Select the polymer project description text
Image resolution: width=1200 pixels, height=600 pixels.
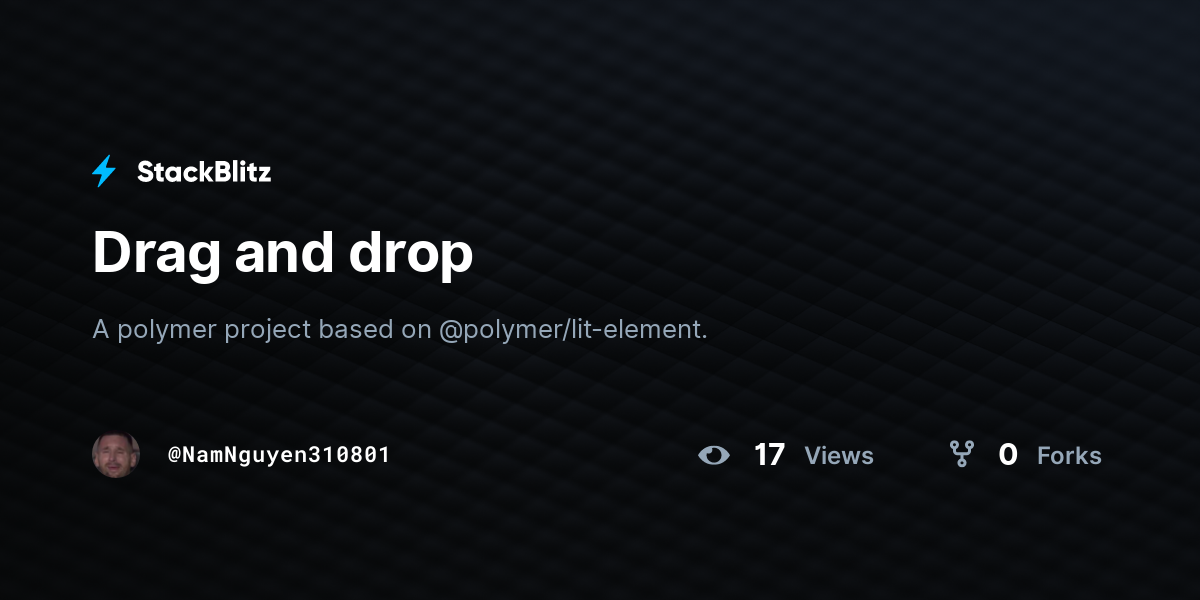pyautogui.click(x=400, y=329)
